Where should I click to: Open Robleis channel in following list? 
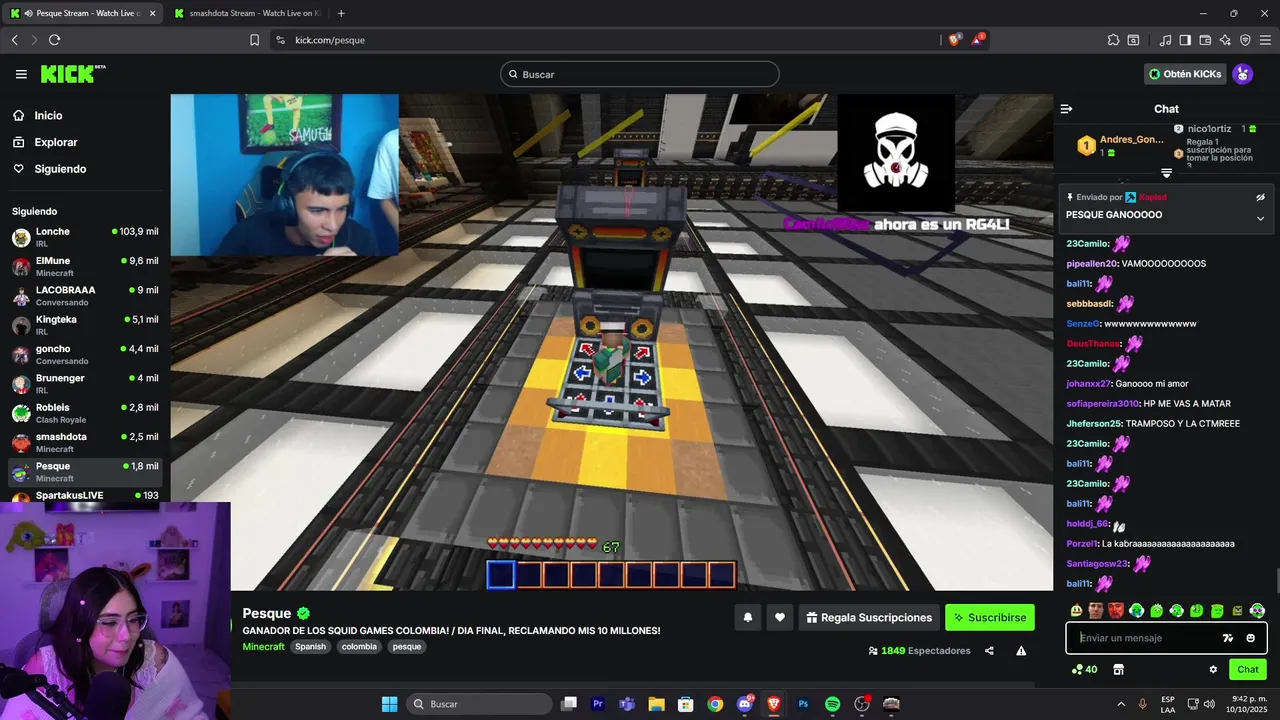pyautogui.click(x=84, y=413)
